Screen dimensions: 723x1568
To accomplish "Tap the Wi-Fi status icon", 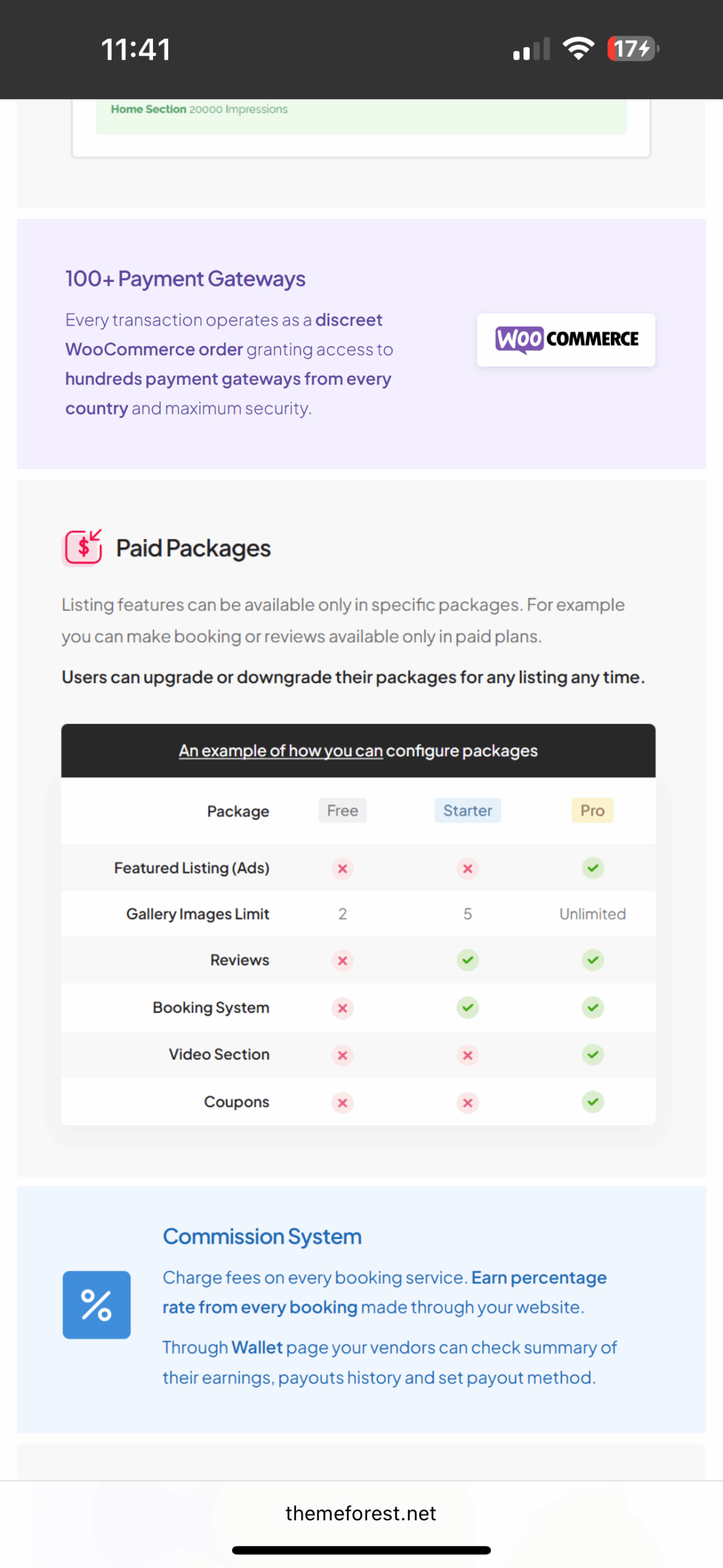I will [578, 49].
